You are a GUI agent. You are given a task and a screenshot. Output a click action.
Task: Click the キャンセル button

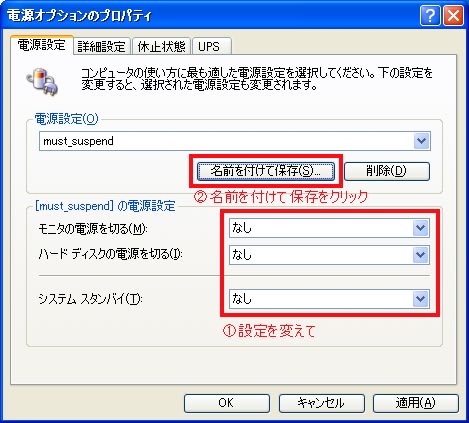(x=321, y=403)
